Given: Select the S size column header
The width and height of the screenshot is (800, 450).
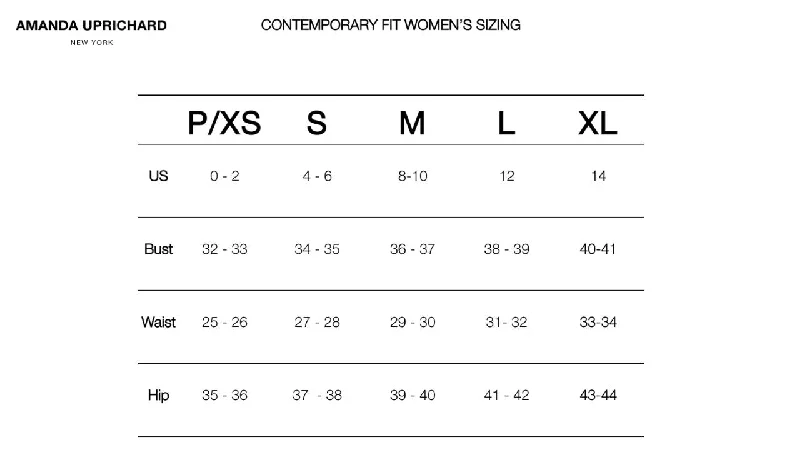Looking at the screenshot, I should pyautogui.click(x=317, y=123).
